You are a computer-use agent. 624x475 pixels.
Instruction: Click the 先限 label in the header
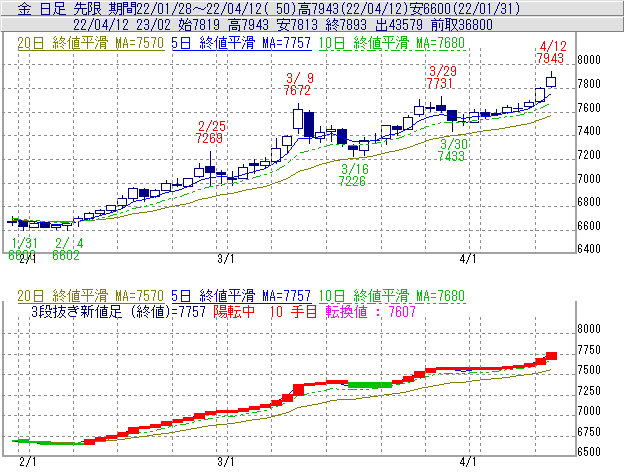(88, 9)
